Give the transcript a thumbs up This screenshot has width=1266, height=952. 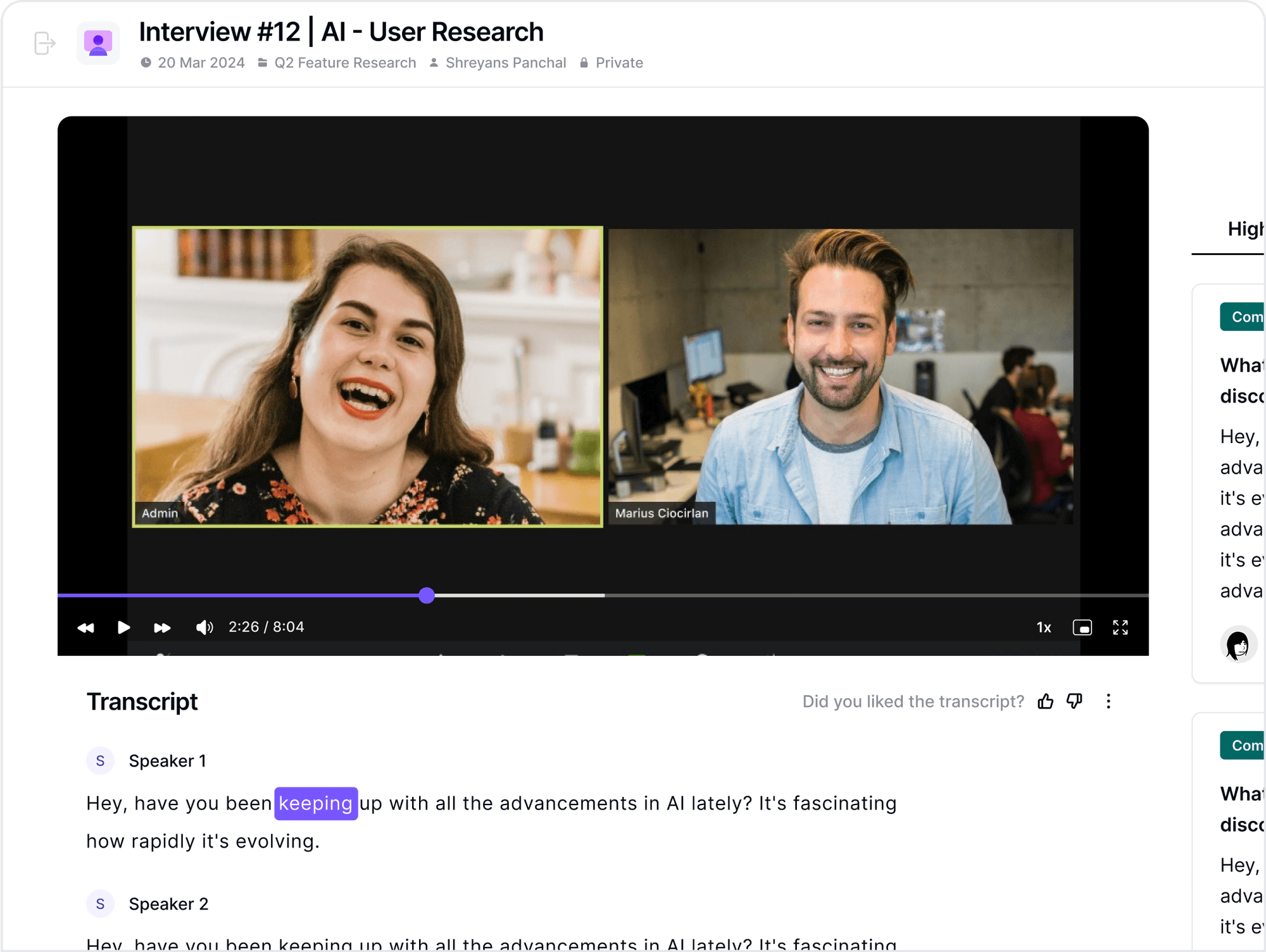click(1045, 701)
